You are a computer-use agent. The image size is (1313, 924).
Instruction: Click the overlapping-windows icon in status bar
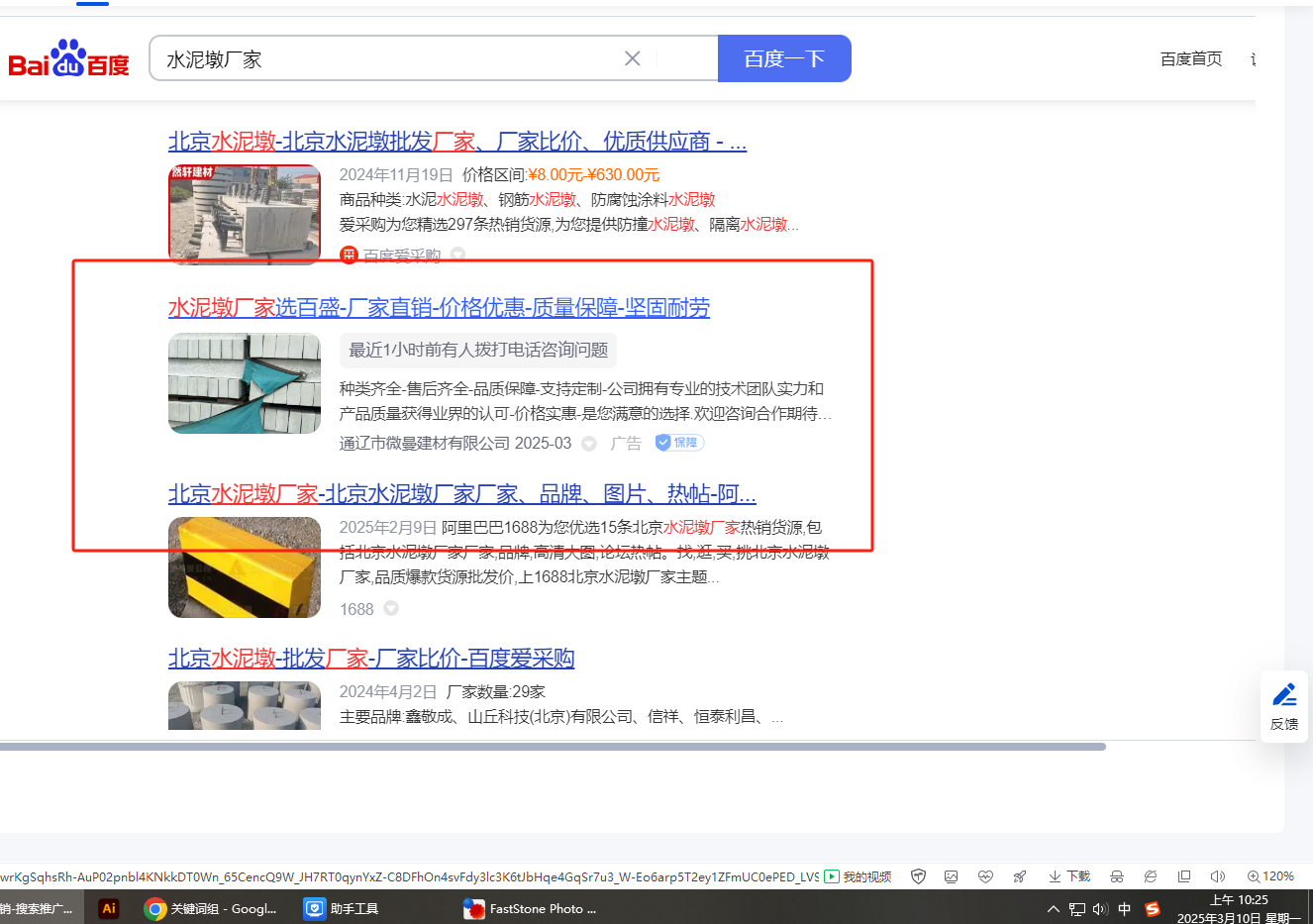[1184, 876]
